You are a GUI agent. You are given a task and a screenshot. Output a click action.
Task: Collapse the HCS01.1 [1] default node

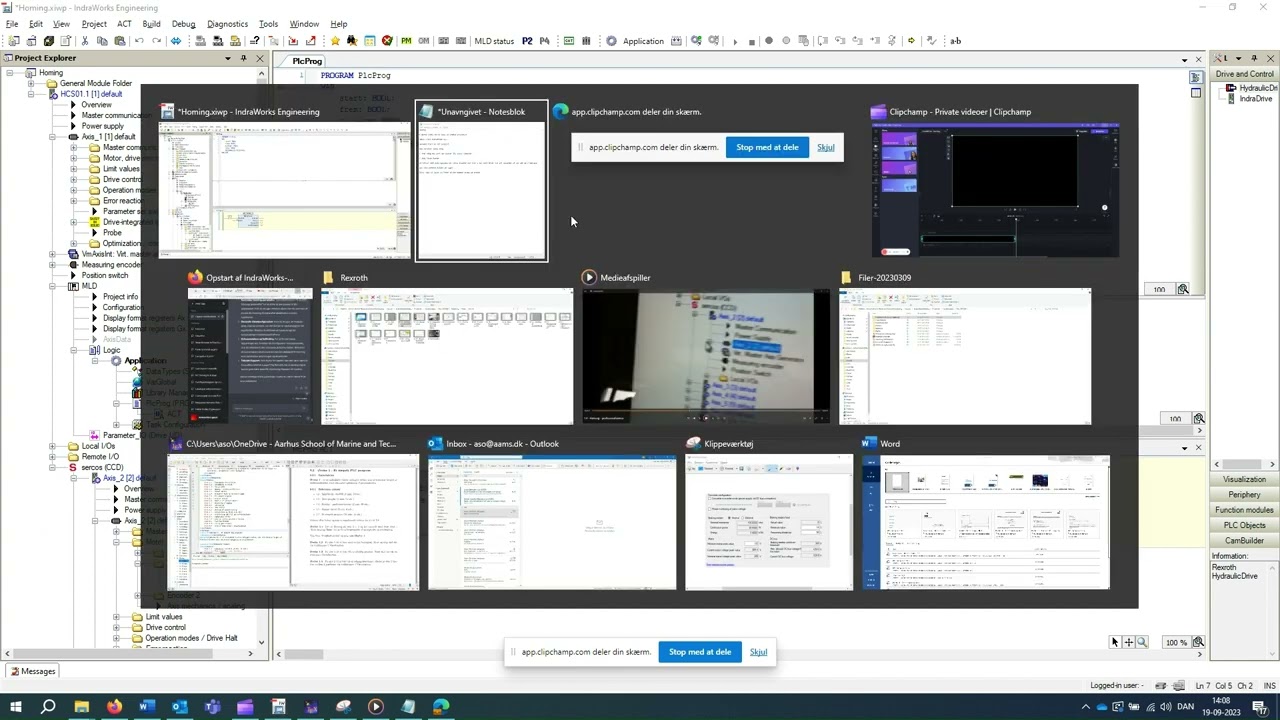tap(30, 94)
